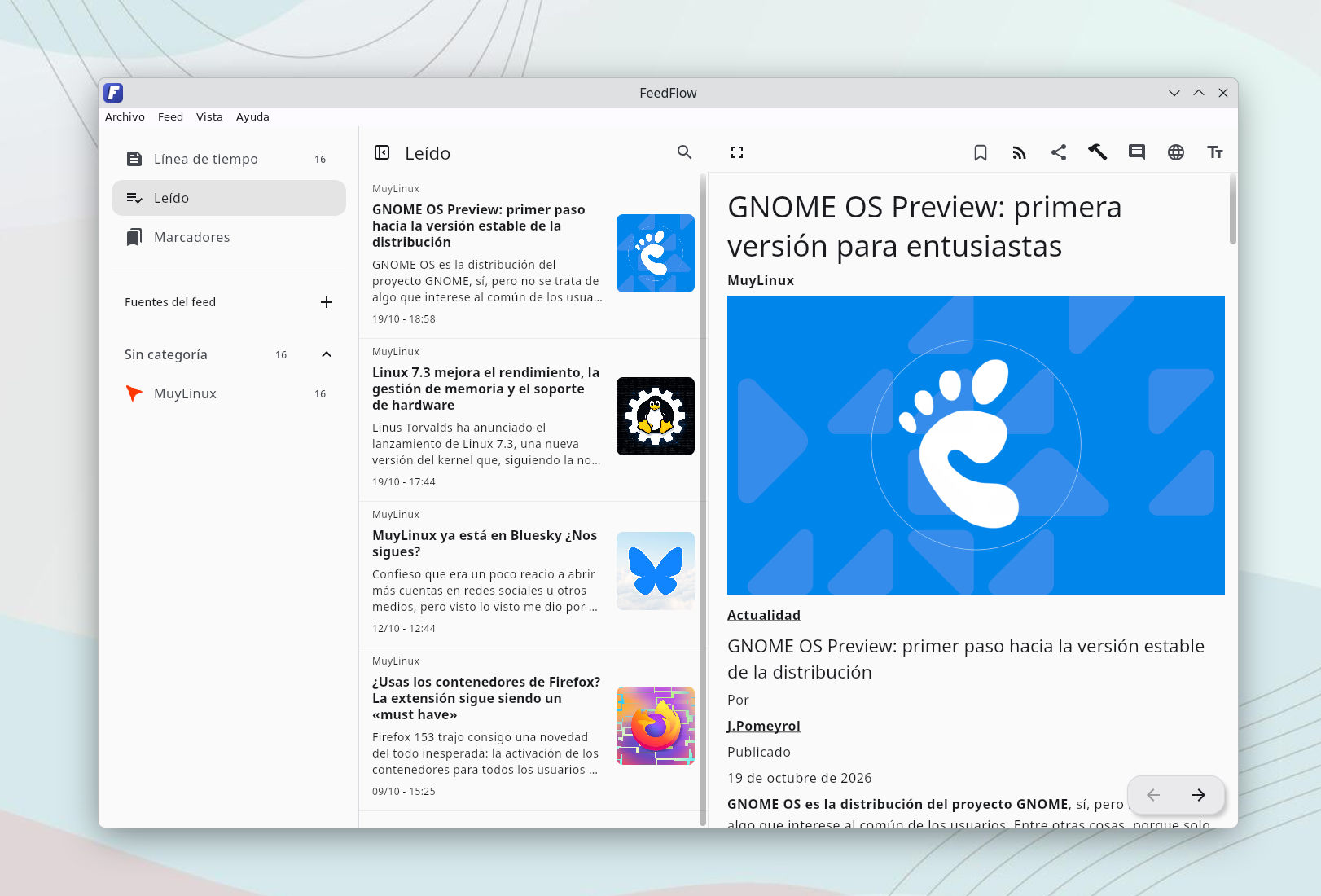Open article '¿Usas los contenedores de Firefox?'
Image resolution: width=1321 pixels, height=896 pixels.
[x=529, y=730]
